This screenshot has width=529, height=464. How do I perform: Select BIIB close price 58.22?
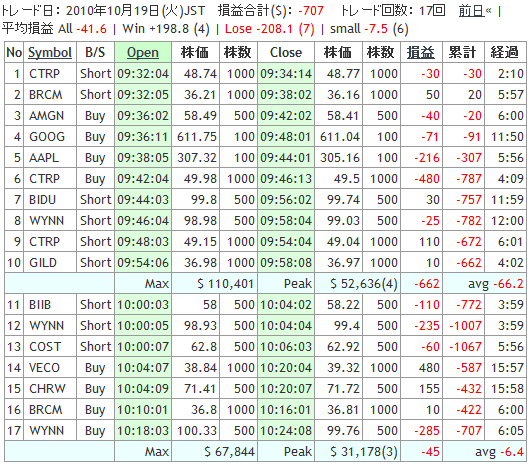coord(343,305)
